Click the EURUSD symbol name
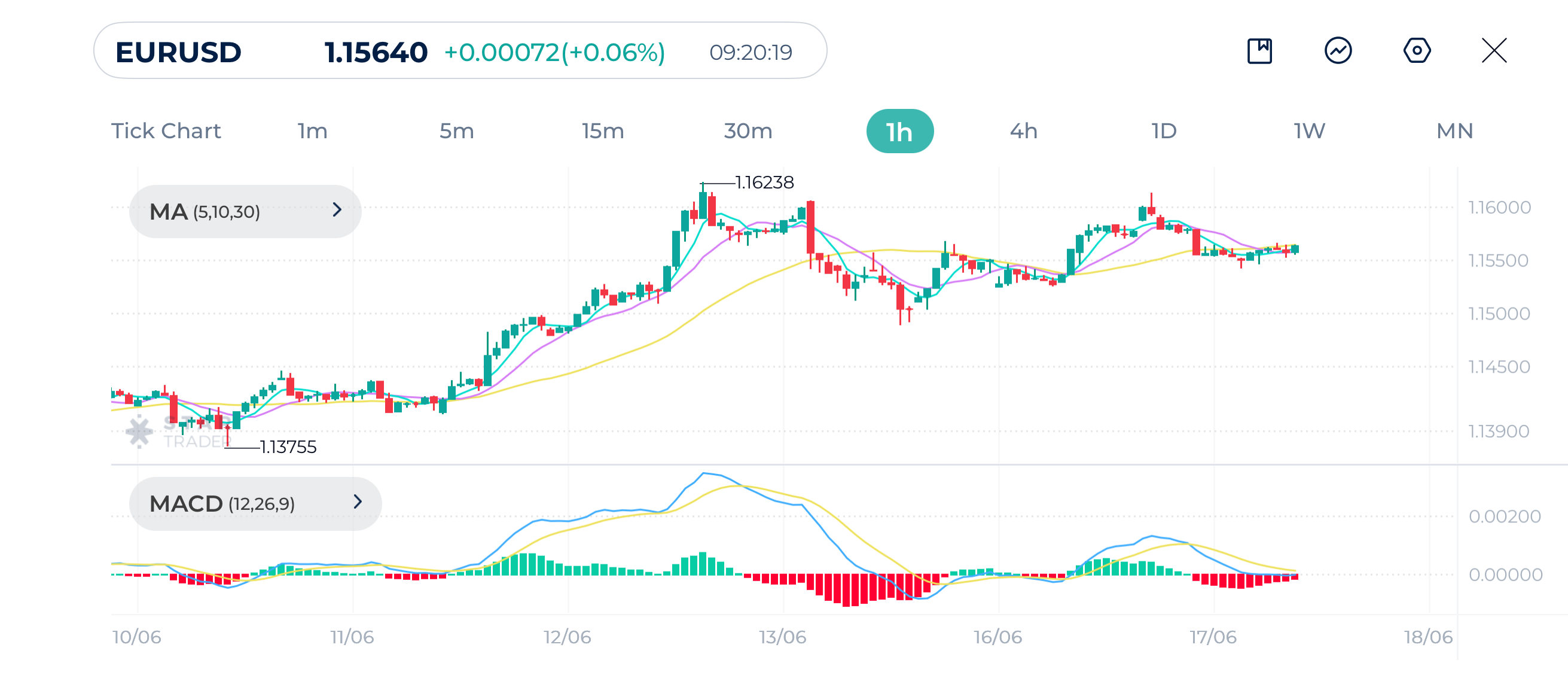 178,53
